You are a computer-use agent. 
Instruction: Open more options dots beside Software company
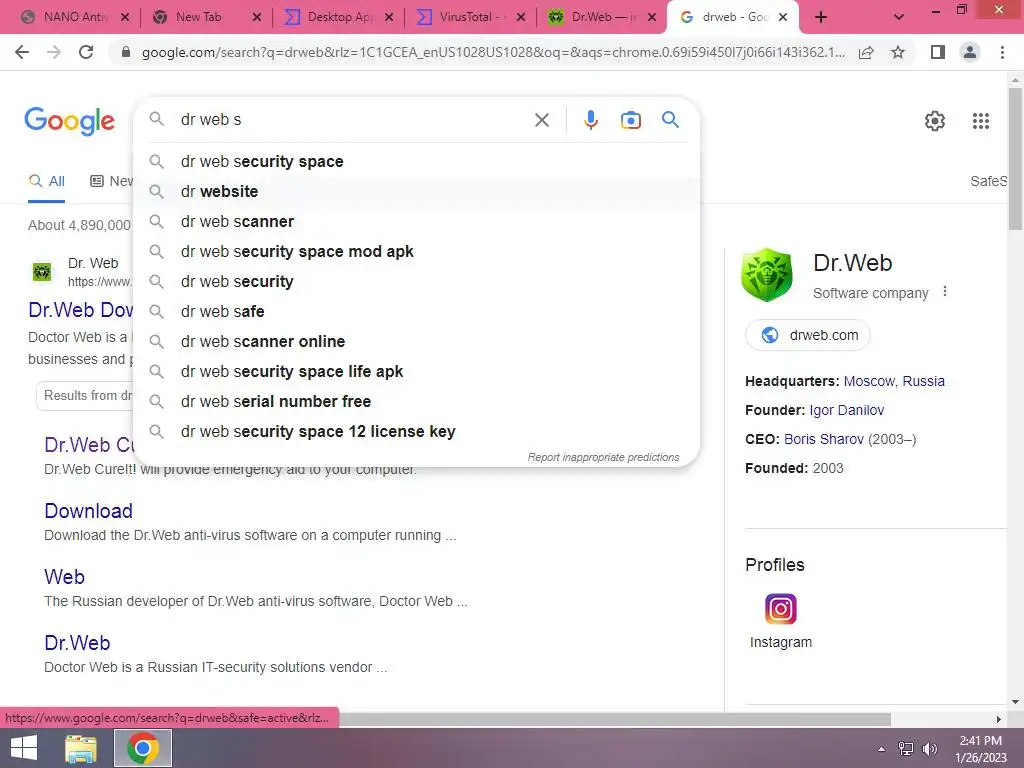[x=944, y=292]
